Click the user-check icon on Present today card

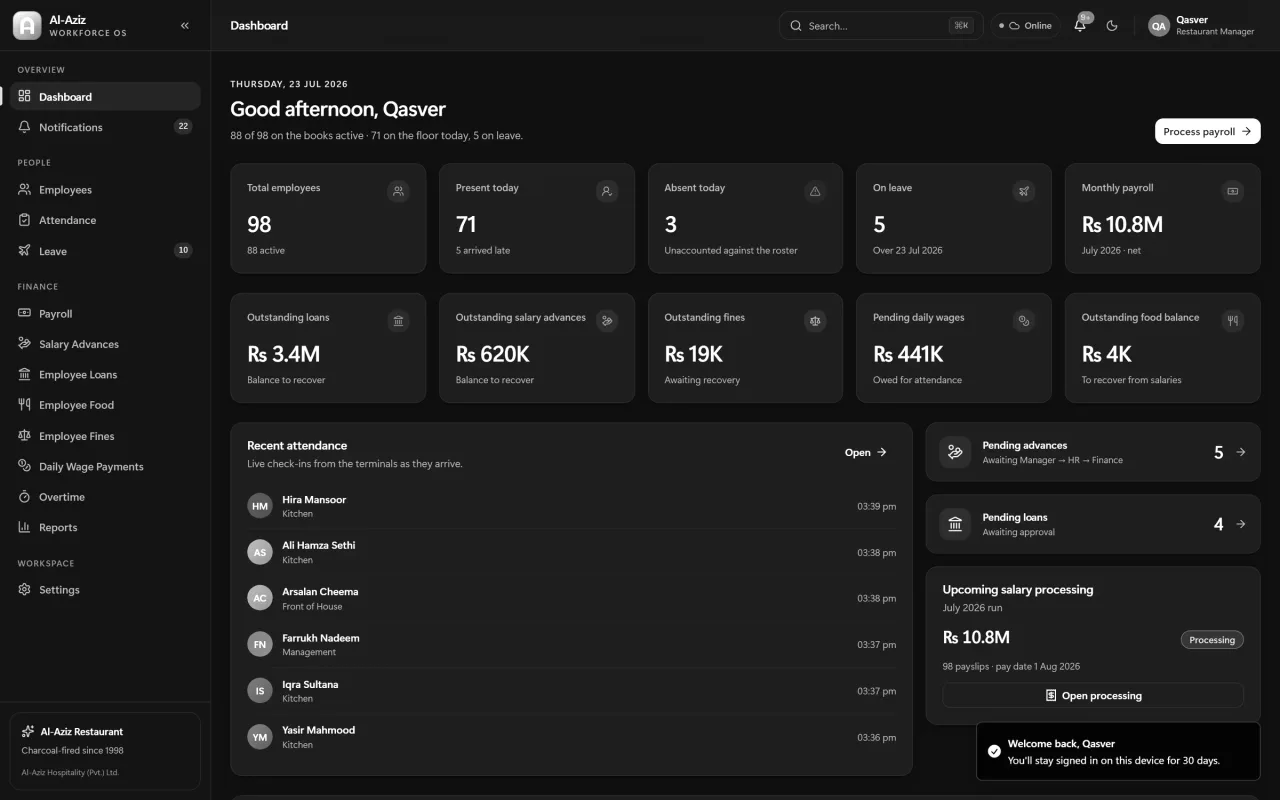click(607, 191)
